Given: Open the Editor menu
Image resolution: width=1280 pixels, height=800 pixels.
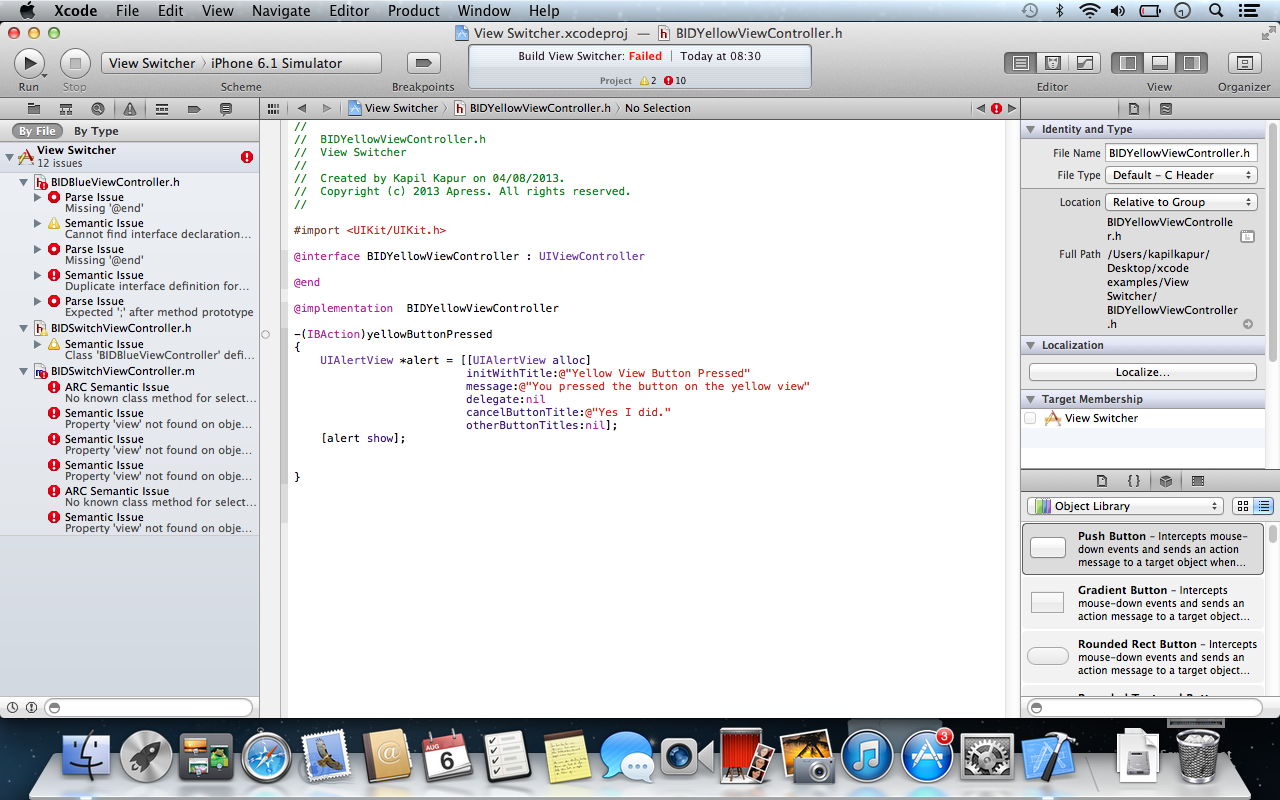Looking at the screenshot, I should (349, 11).
